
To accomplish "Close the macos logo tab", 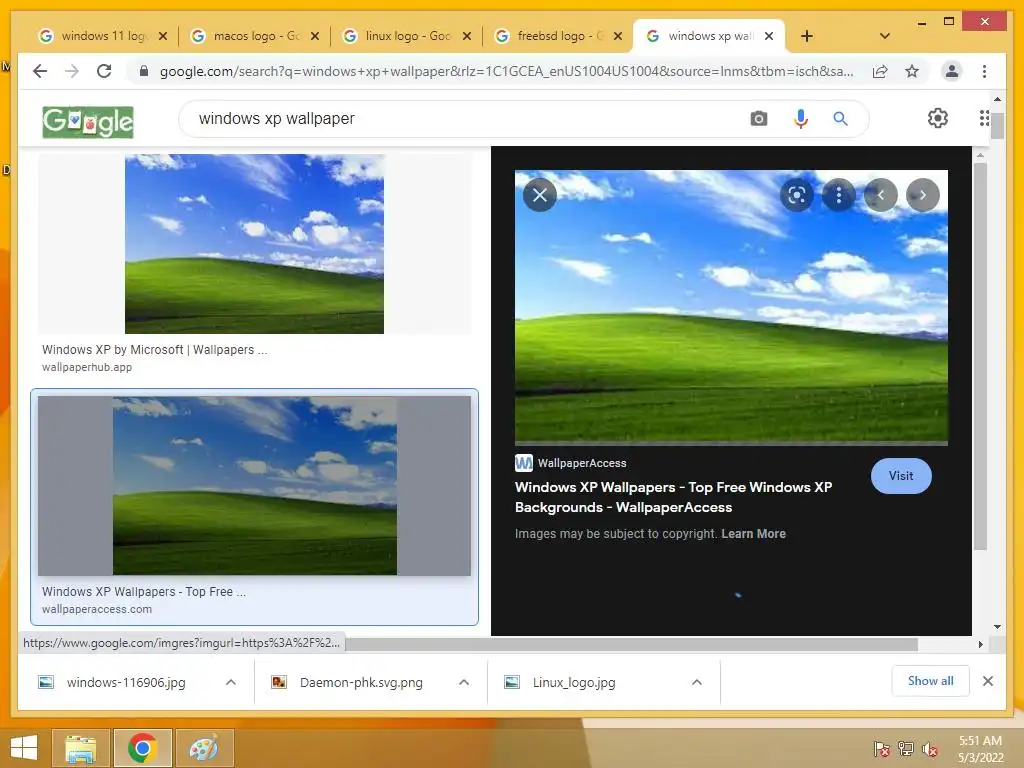I will [315, 36].
